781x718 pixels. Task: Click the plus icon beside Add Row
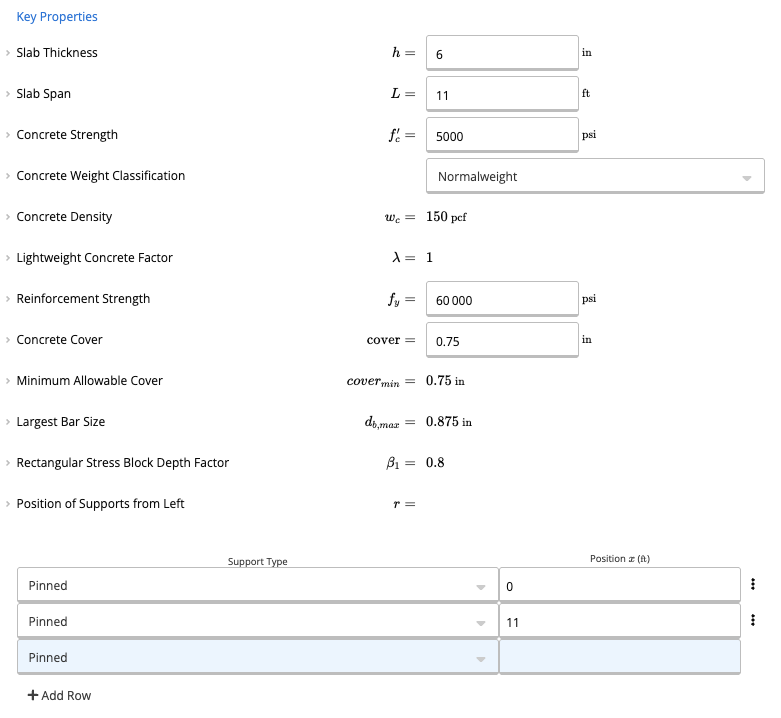tap(33, 696)
